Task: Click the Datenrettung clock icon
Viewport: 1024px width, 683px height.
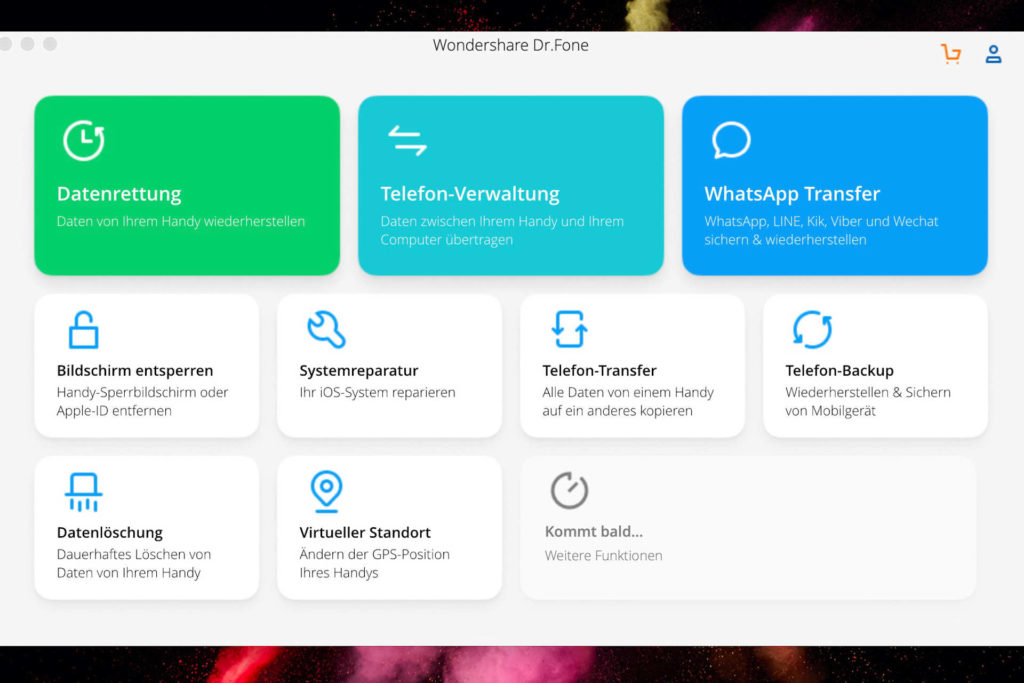Action: [84, 140]
